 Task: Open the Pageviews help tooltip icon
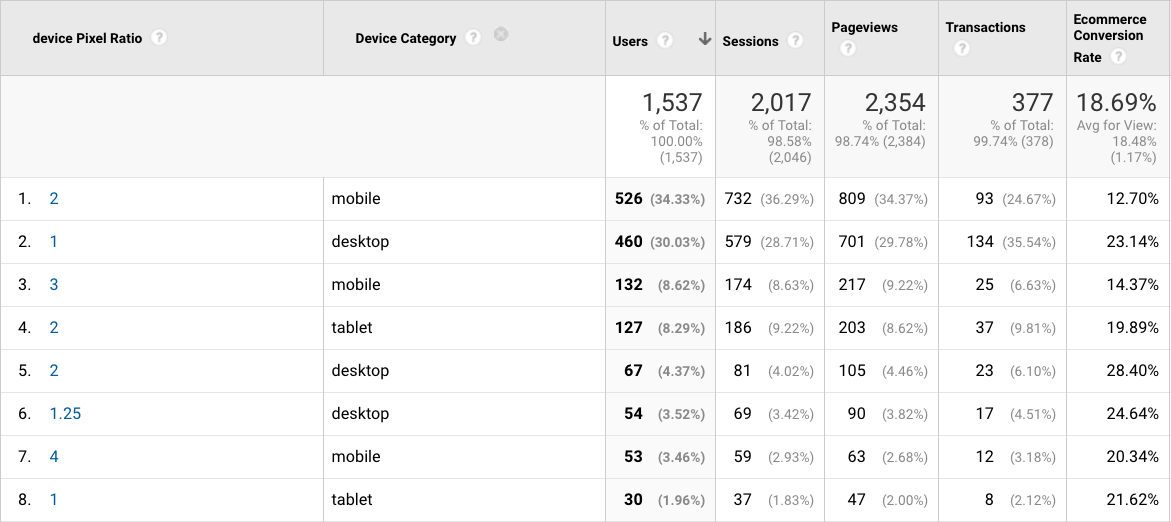click(x=846, y=48)
